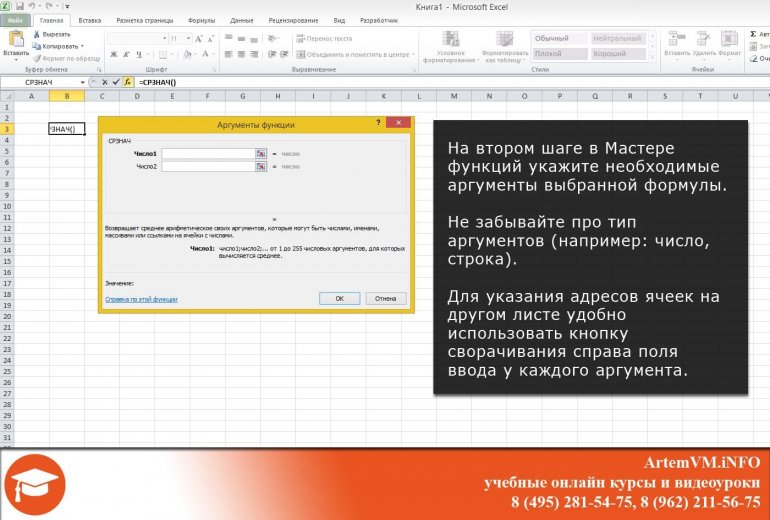This screenshot has height=520, width=770.
Task: Click the Вставить paste icon
Action: tap(16, 39)
